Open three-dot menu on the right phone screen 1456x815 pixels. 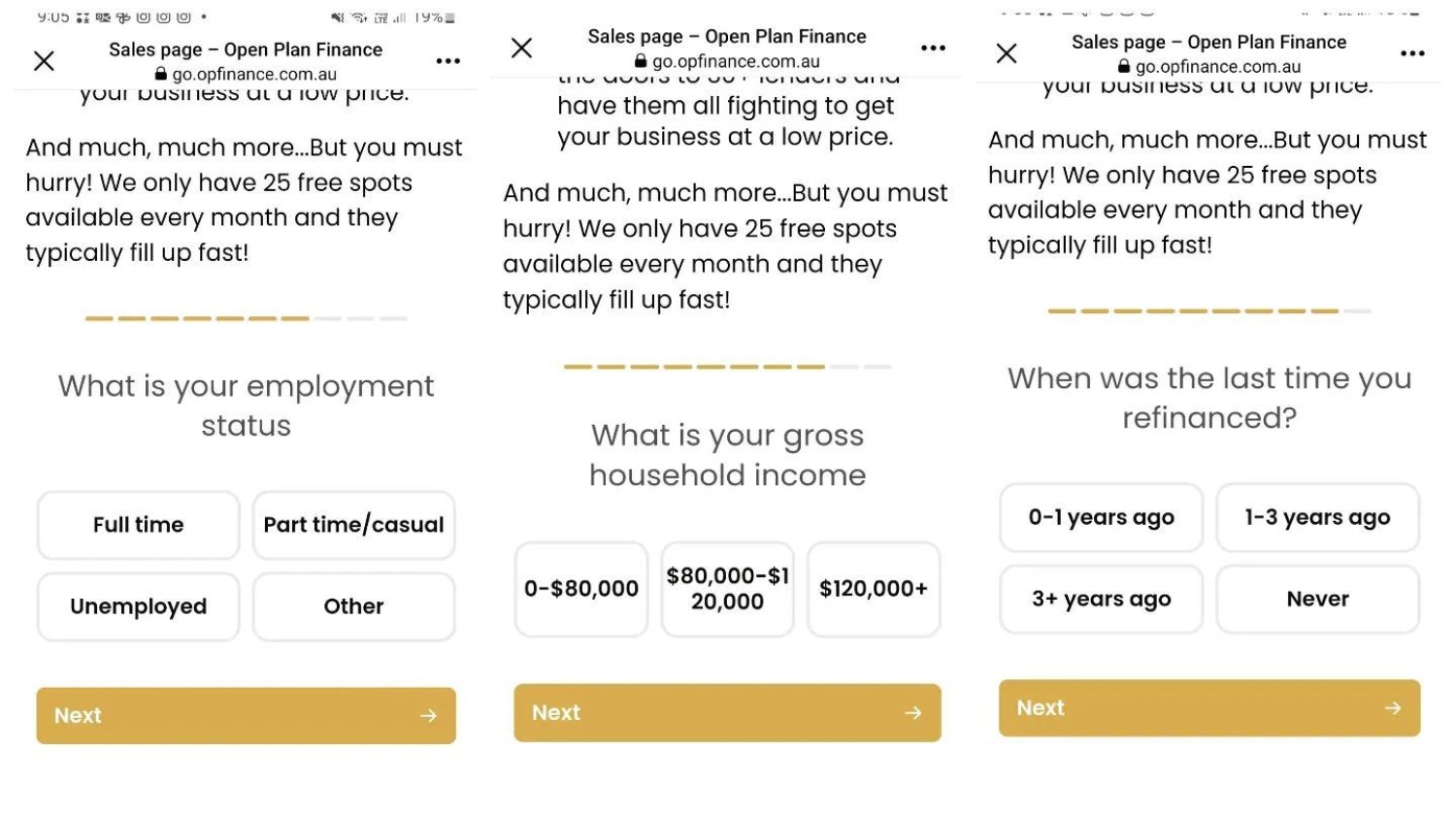pos(1412,53)
